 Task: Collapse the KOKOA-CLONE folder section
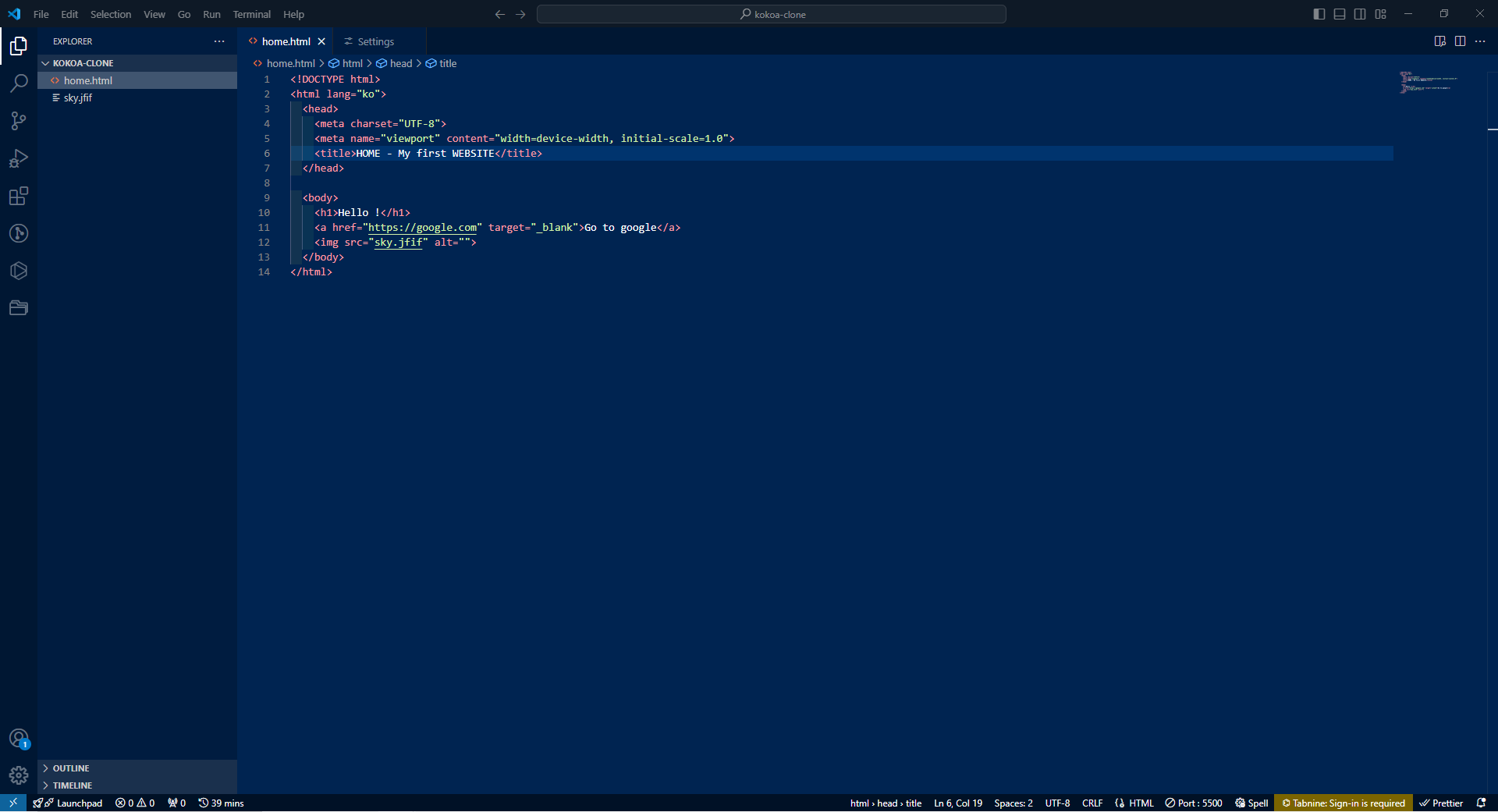tap(137, 63)
